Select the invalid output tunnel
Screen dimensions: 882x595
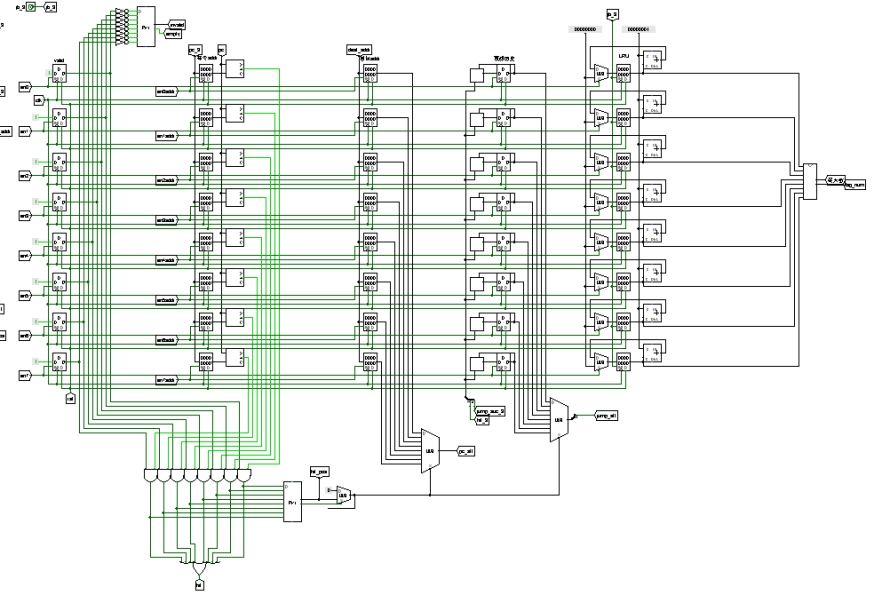pos(177,25)
